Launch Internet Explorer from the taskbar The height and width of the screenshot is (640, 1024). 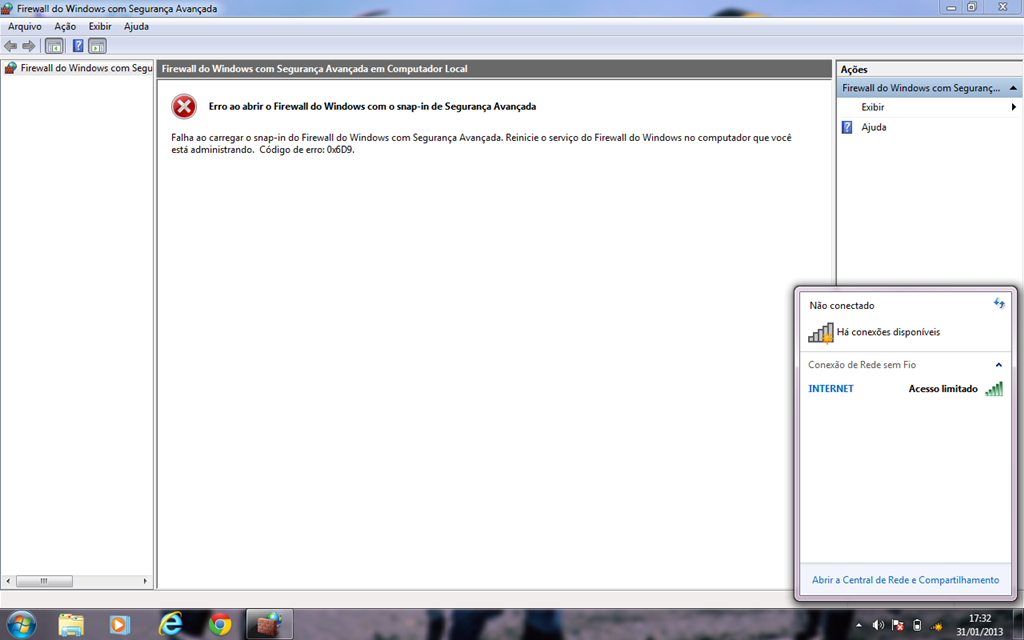pyautogui.click(x=170, y=625)
